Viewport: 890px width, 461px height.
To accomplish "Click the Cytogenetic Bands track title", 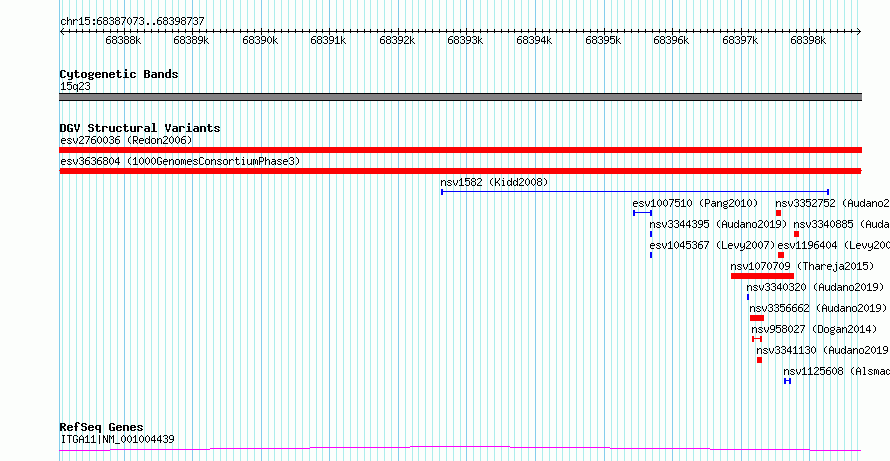I will 119,74.
